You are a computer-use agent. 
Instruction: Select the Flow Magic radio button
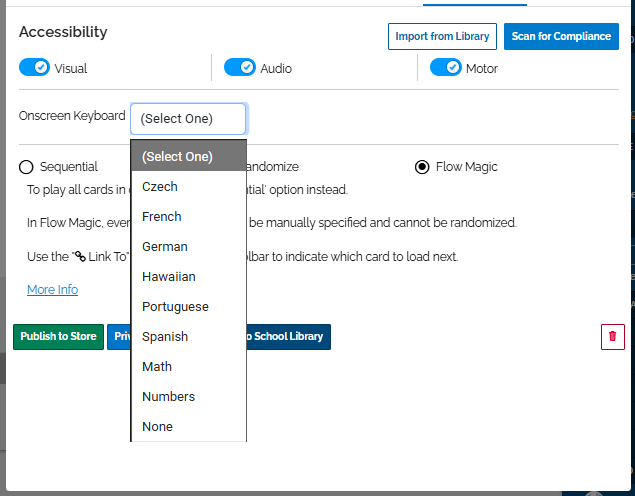(x=422, y=167)
